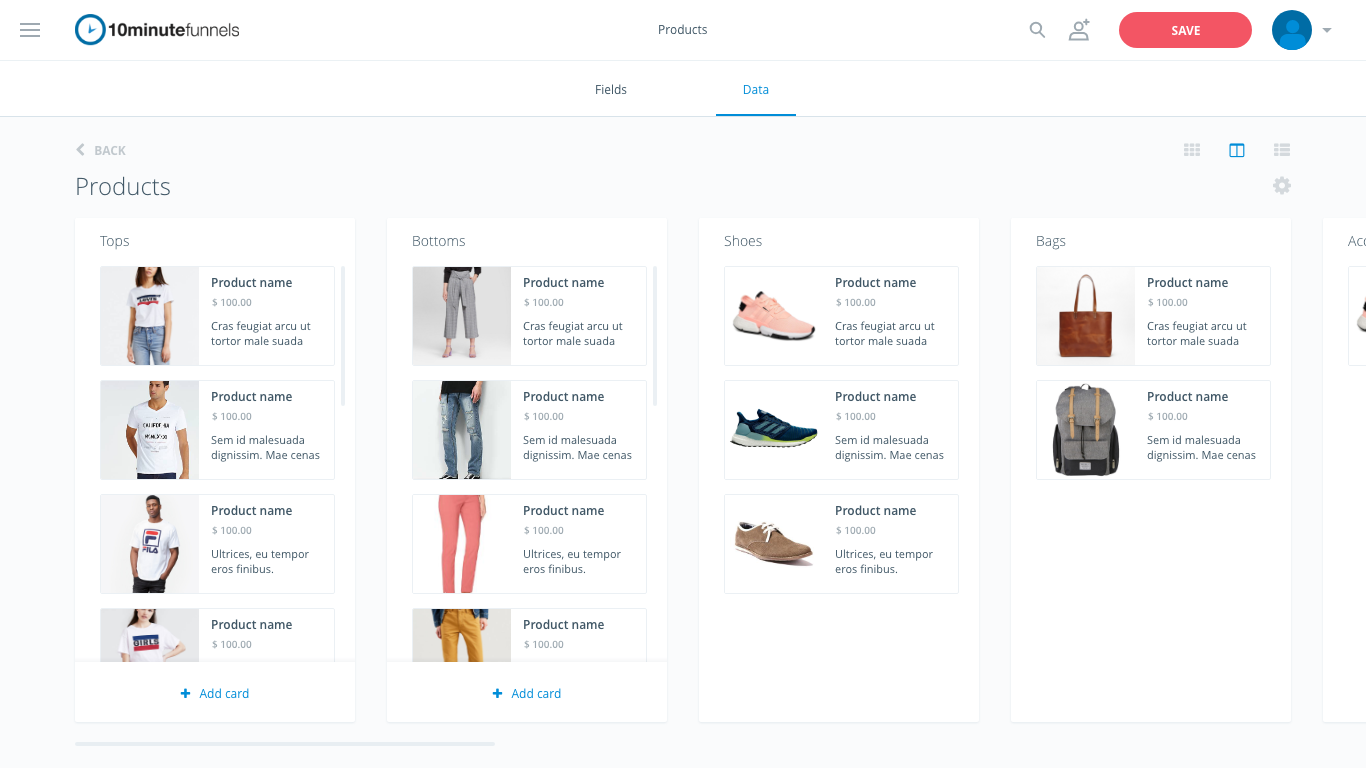Expand the account dropdown arrow

pos(1327,30)
